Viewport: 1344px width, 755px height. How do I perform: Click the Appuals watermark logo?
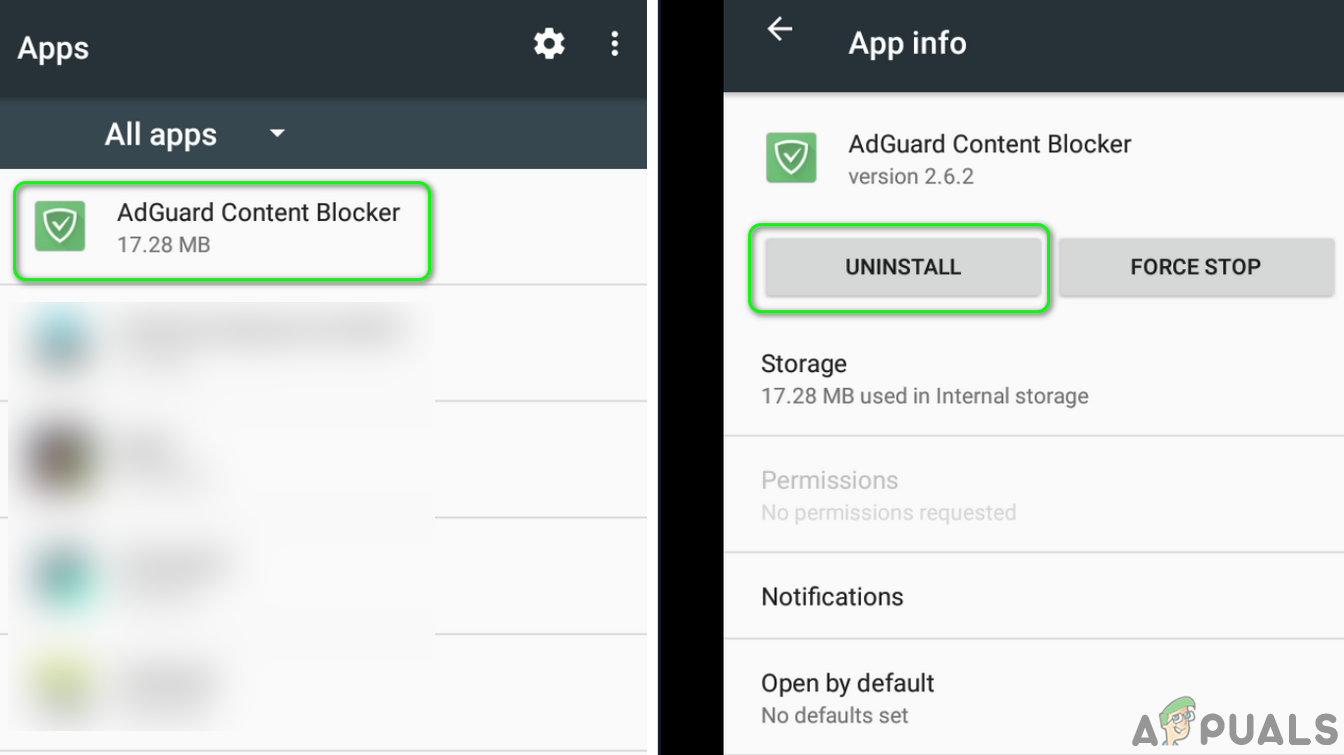[1235, 724]
